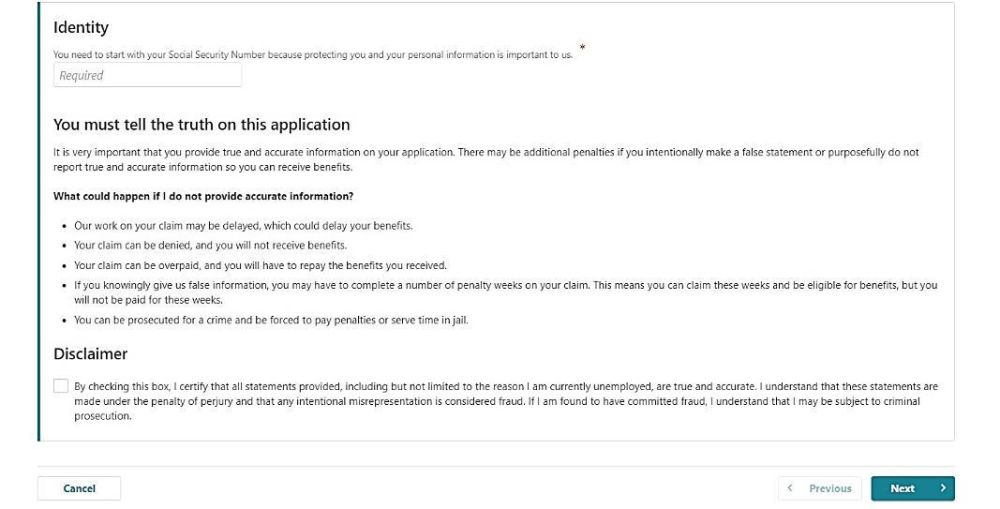The width and height of the screenshot is (1000, 509).
Task: Click the perjury certification statement text
Action: click(x=500, y=400)
